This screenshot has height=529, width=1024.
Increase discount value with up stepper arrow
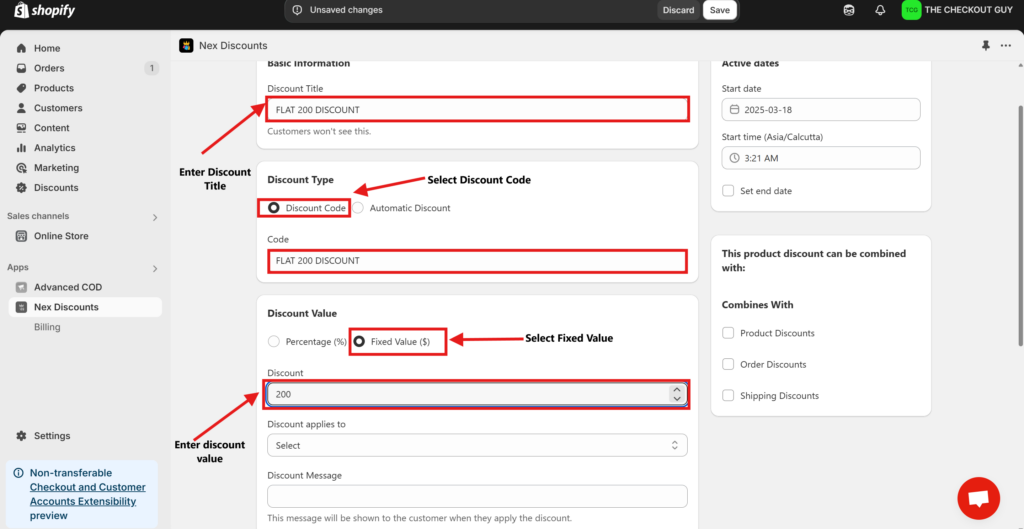coord(677,390)
